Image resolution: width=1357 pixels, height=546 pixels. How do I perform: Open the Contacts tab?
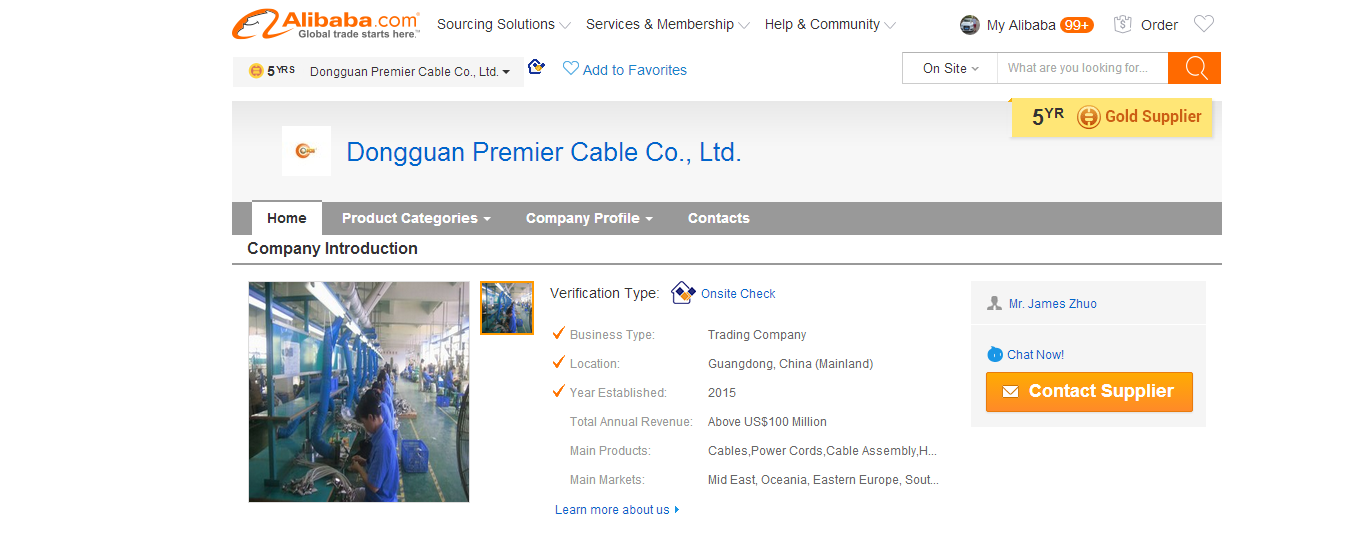click(x=719, y=218)
